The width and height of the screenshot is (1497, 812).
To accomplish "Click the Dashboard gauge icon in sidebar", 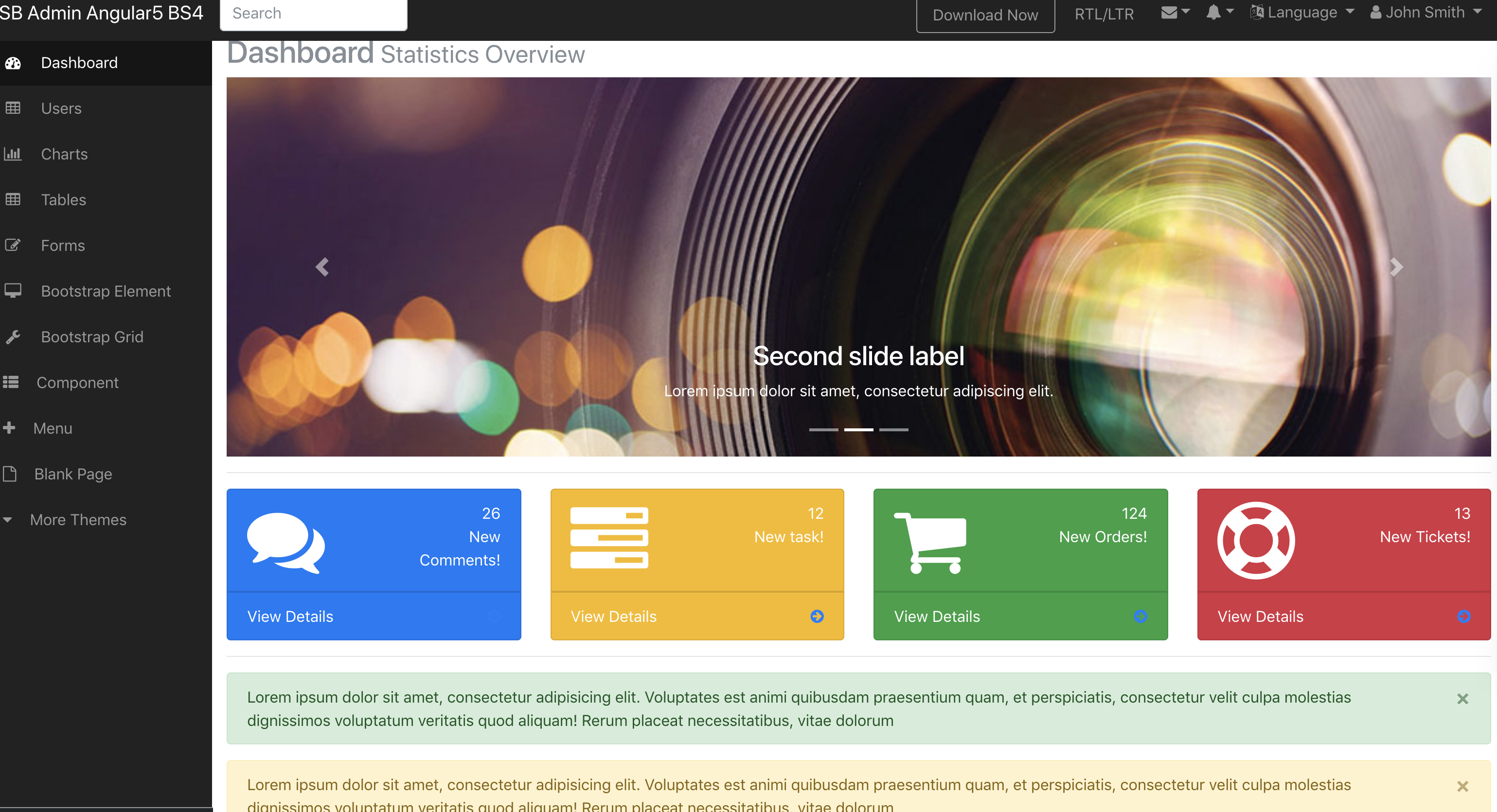I will click(x=13, y=63).
